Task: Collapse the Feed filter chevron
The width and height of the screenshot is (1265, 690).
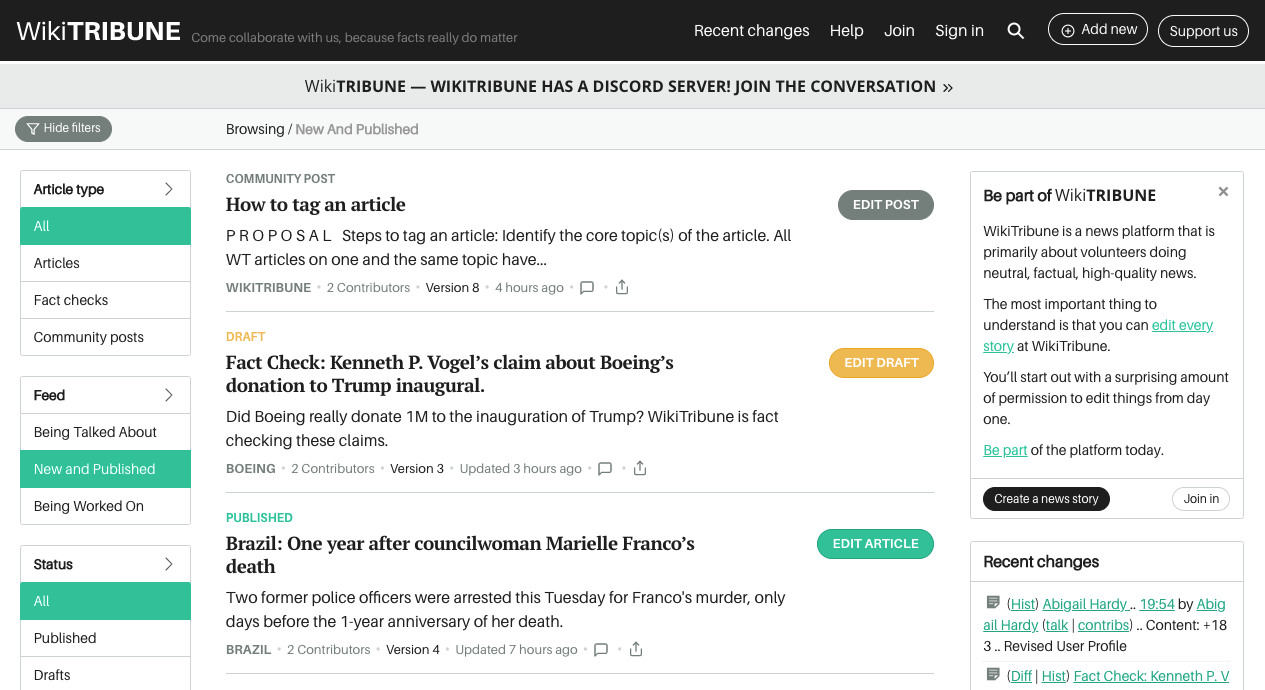Action: pyautogui.click(x=168, y=395)
